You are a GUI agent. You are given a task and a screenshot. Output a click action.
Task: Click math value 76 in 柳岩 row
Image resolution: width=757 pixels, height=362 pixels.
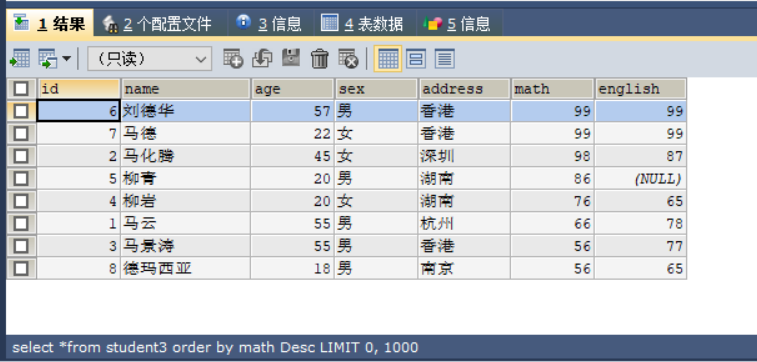pos(552,201)
